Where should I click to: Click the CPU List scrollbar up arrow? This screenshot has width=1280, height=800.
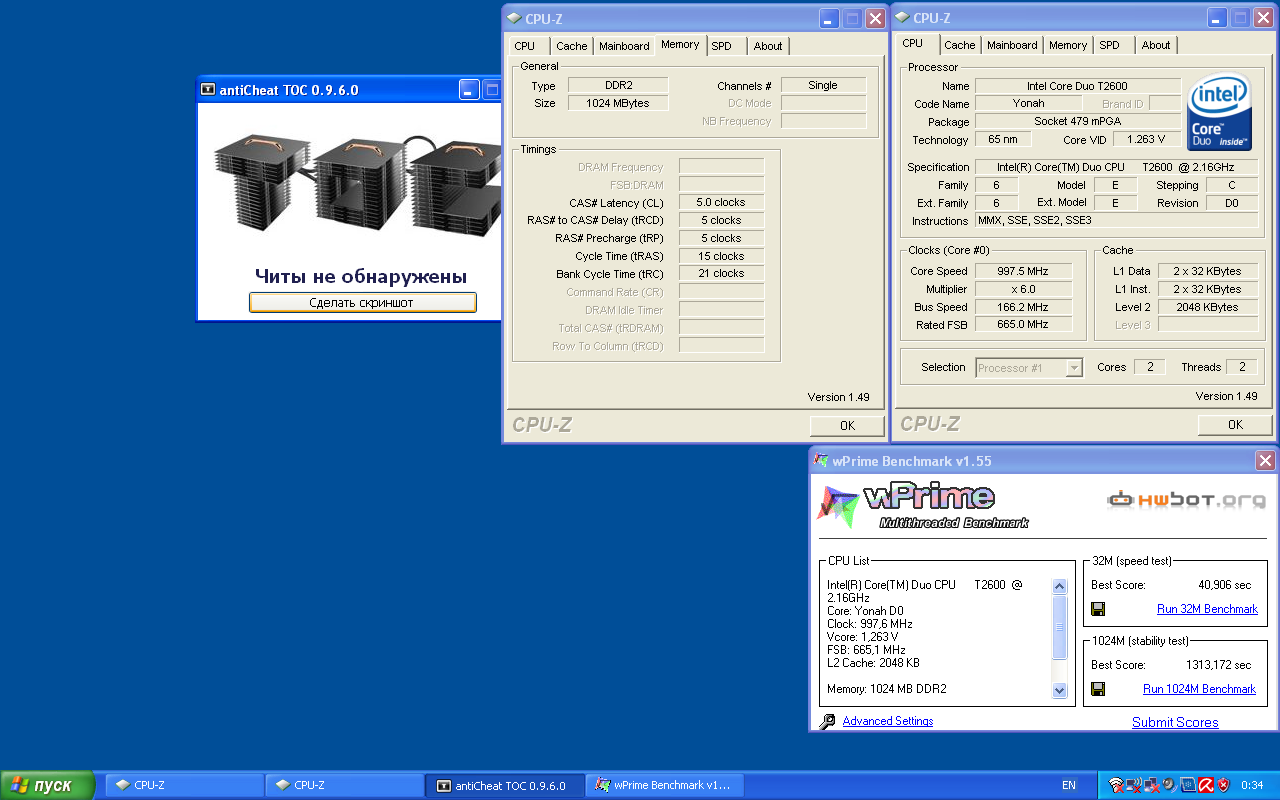tap(1060, 587)
